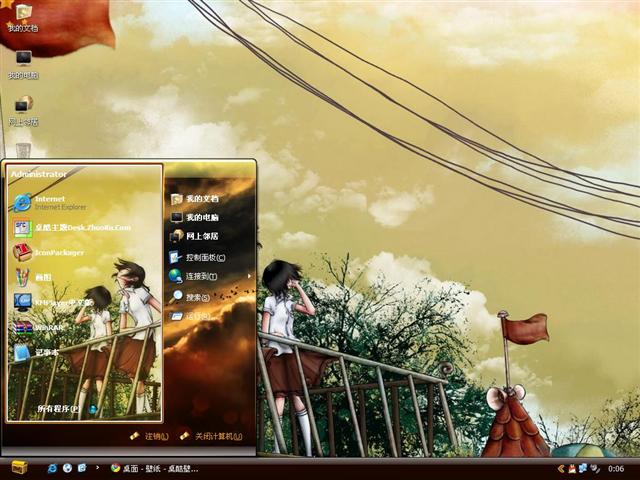
Task: Open 画图 paint program
Action: (33, 278)
